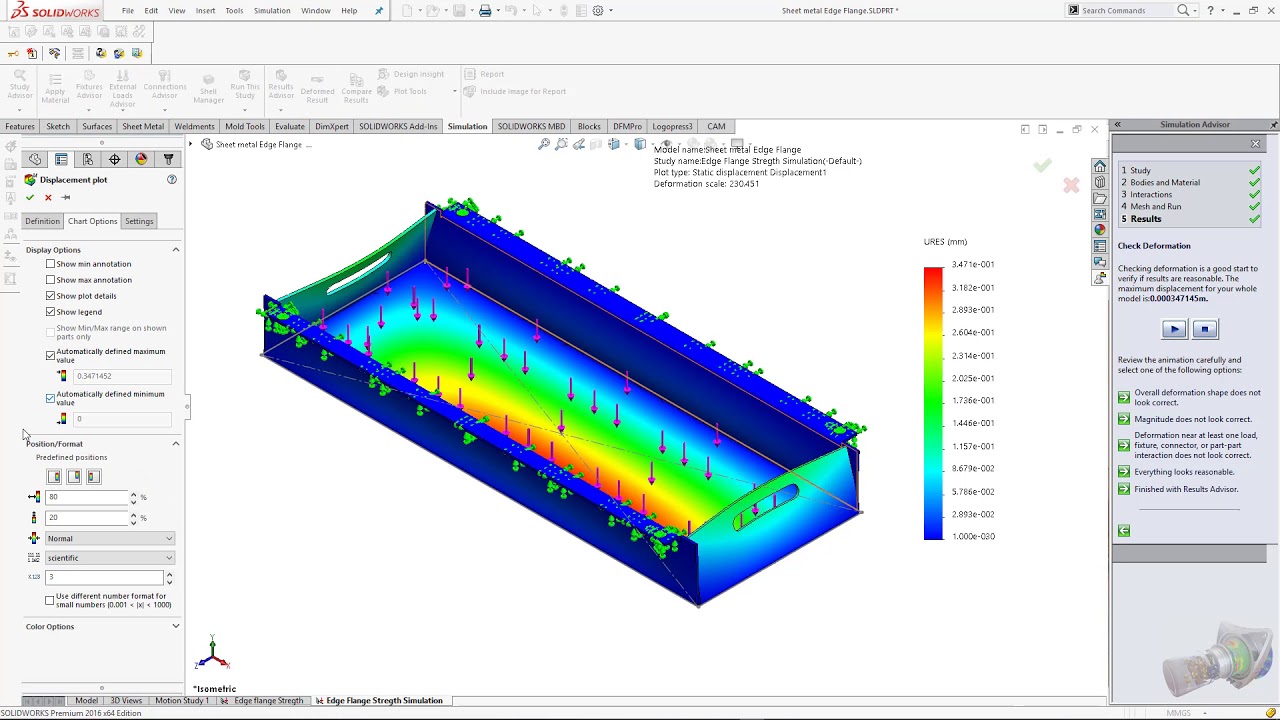Click the Search Commands input box
Screen dimensions: 1280x720
pos(1127,11)
